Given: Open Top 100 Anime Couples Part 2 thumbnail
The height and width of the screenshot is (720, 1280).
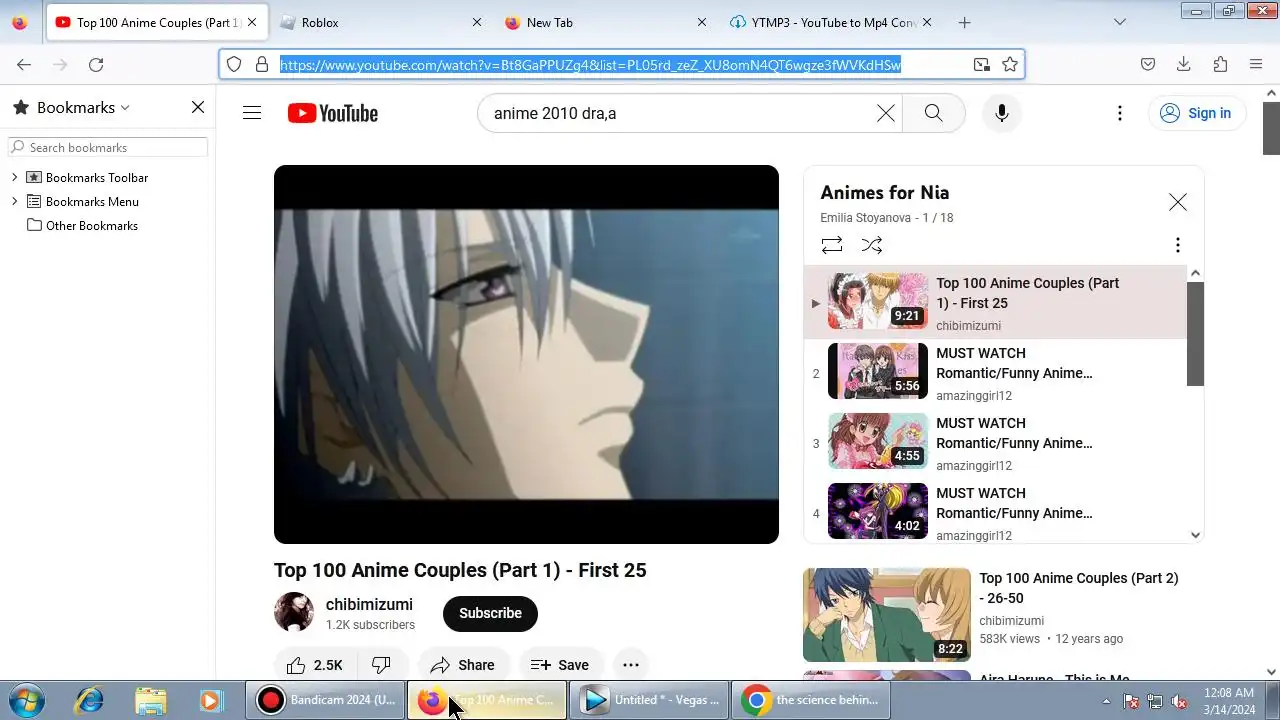Looking at the screenshot, I should point(886,615).
